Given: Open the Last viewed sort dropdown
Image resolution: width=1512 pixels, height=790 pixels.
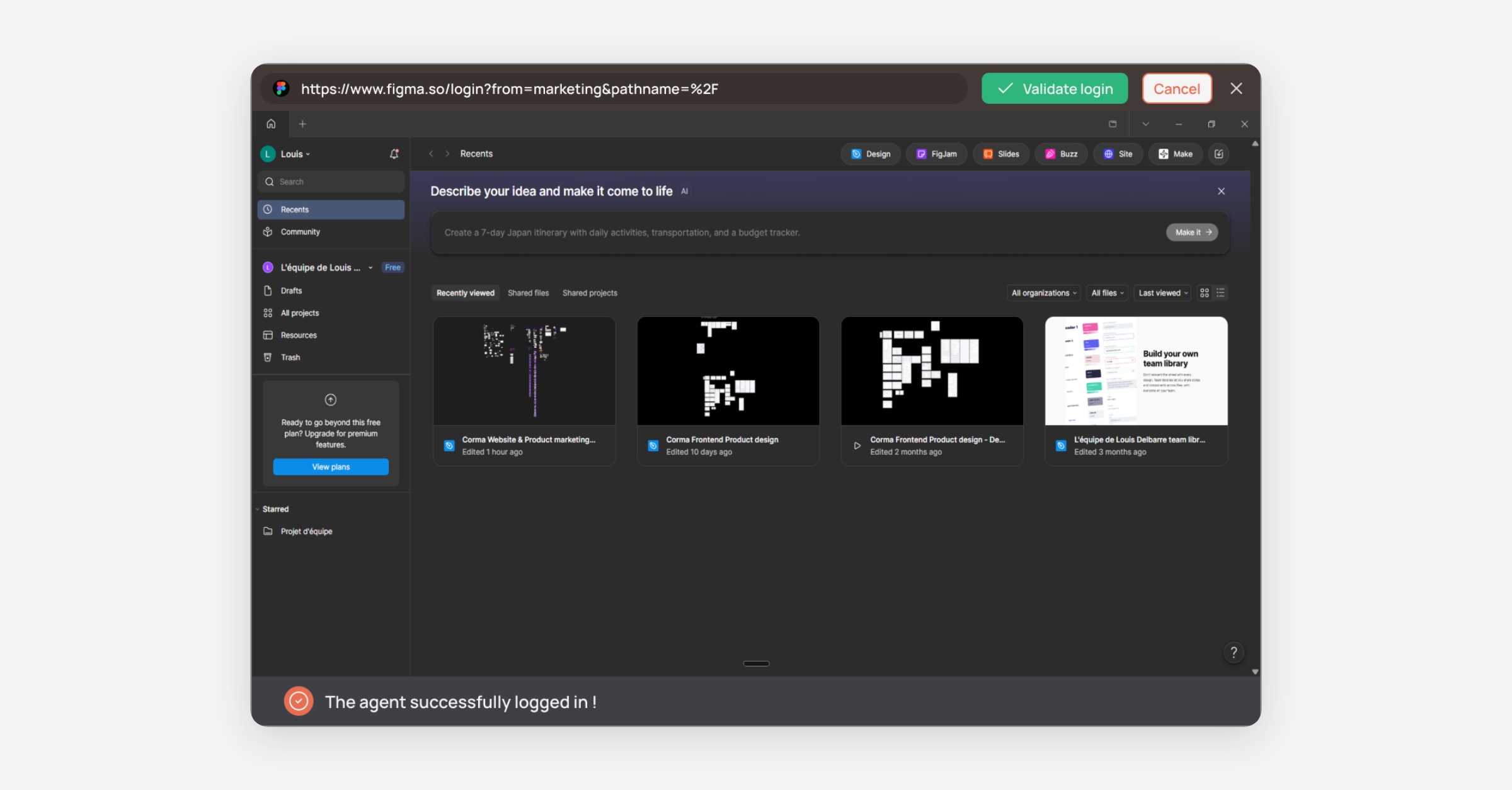Looking at the screenshot, I should pyautogui.click(x=1163, y=293).
